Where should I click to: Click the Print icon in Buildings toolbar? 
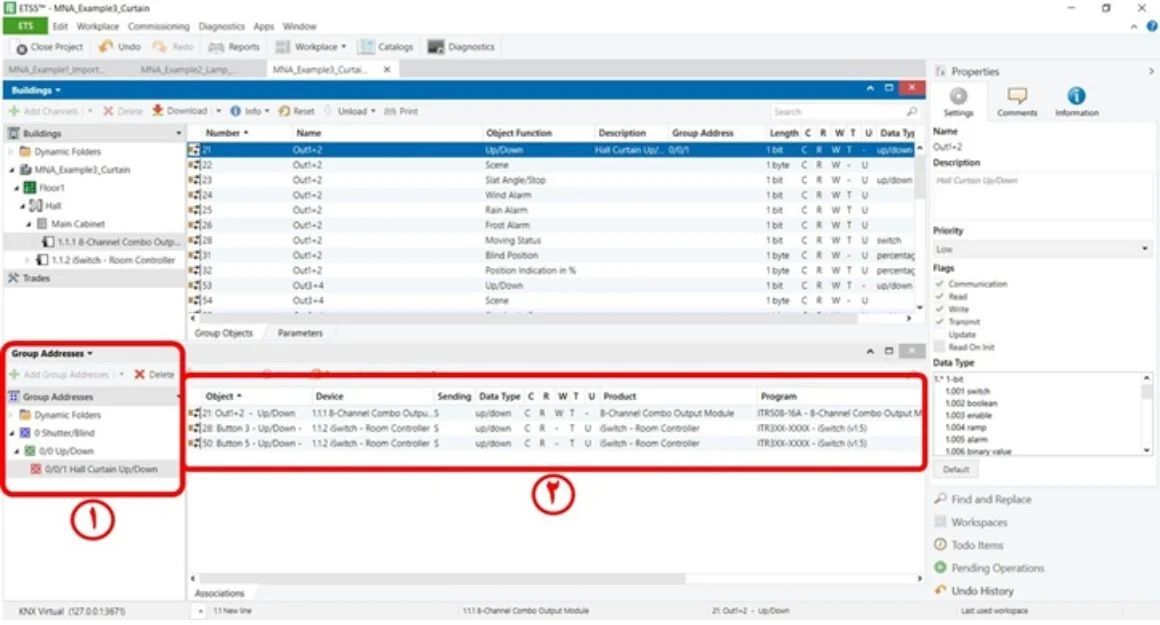390,111
